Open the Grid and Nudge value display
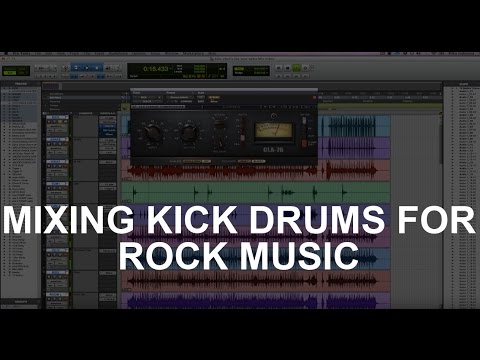This screenshot has height=360, width=480. coord(251,71)
